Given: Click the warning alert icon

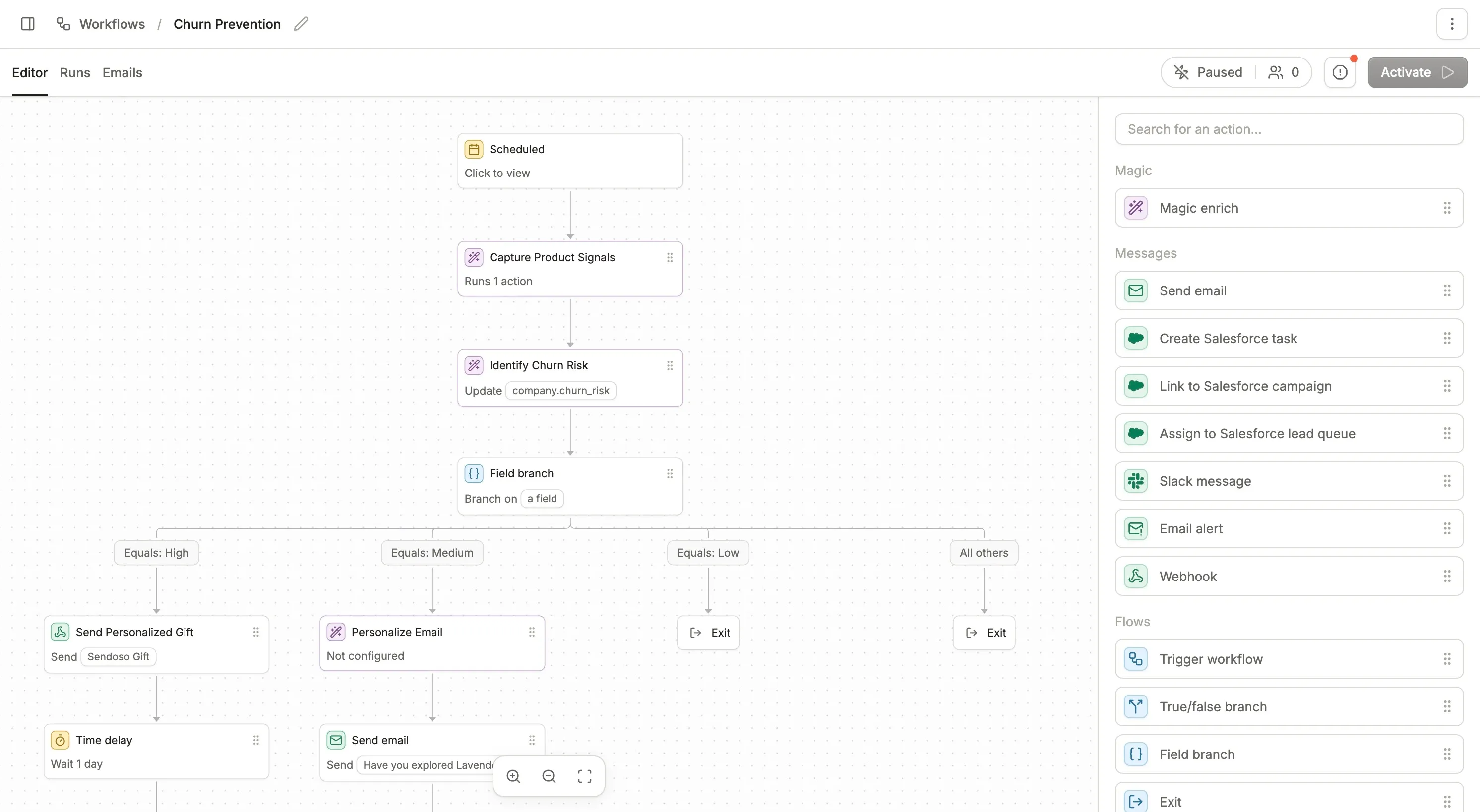Looking at the screenshot, I should 1340,72.
